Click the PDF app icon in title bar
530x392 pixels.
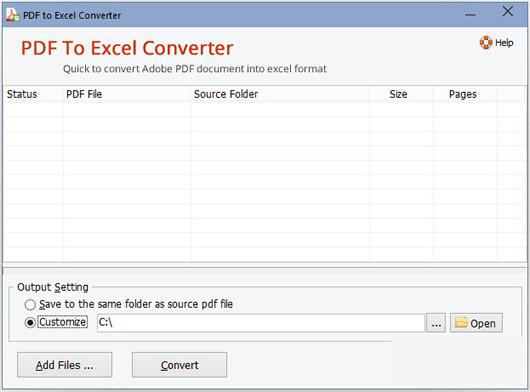pyautogui.click(x=13, y=15)
